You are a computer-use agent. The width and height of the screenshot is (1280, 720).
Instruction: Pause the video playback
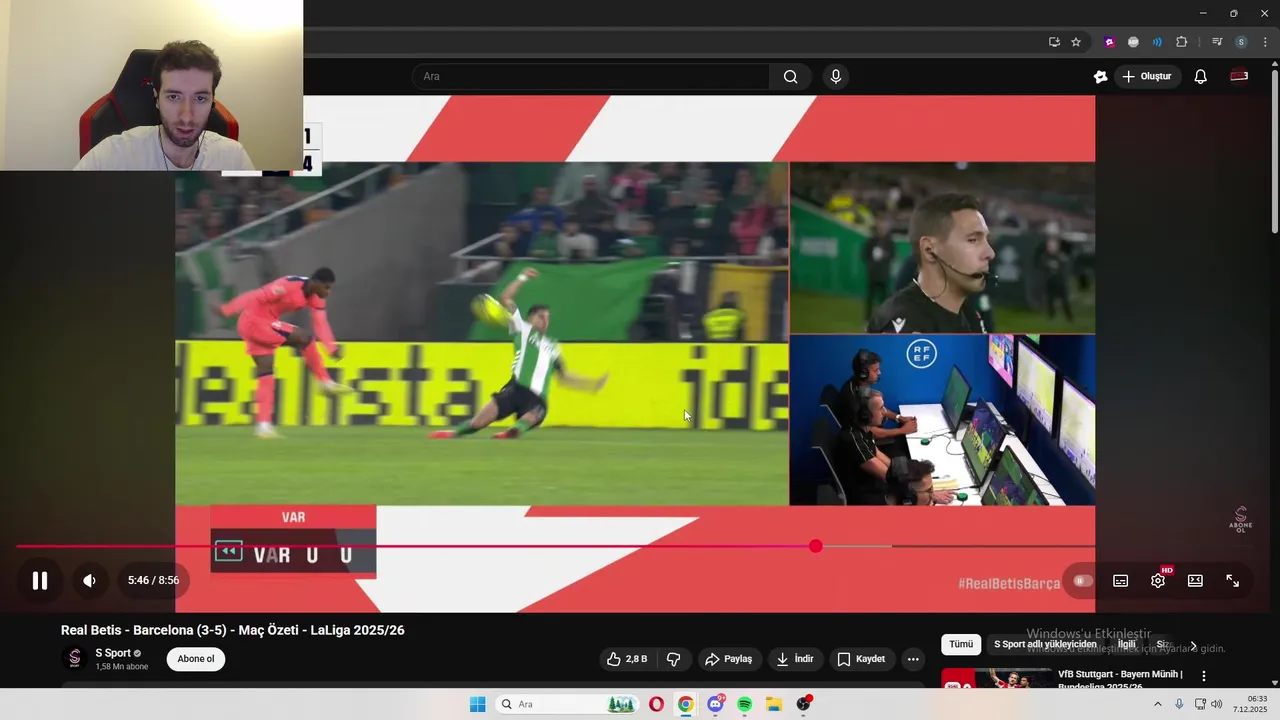[40, 581]
